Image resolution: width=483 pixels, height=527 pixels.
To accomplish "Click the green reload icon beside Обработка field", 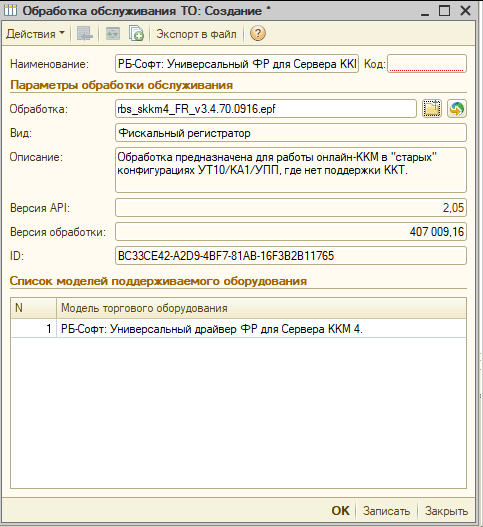I will pyautogui.click(x=457, y=109).
